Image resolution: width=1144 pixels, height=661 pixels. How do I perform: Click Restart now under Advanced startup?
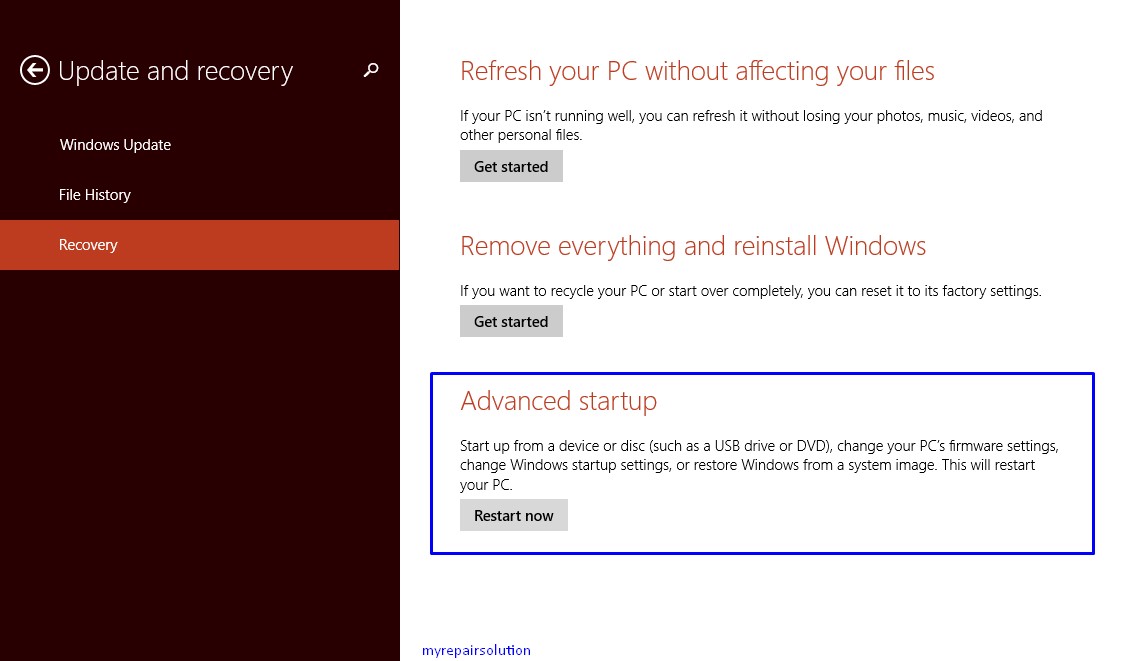513,515
